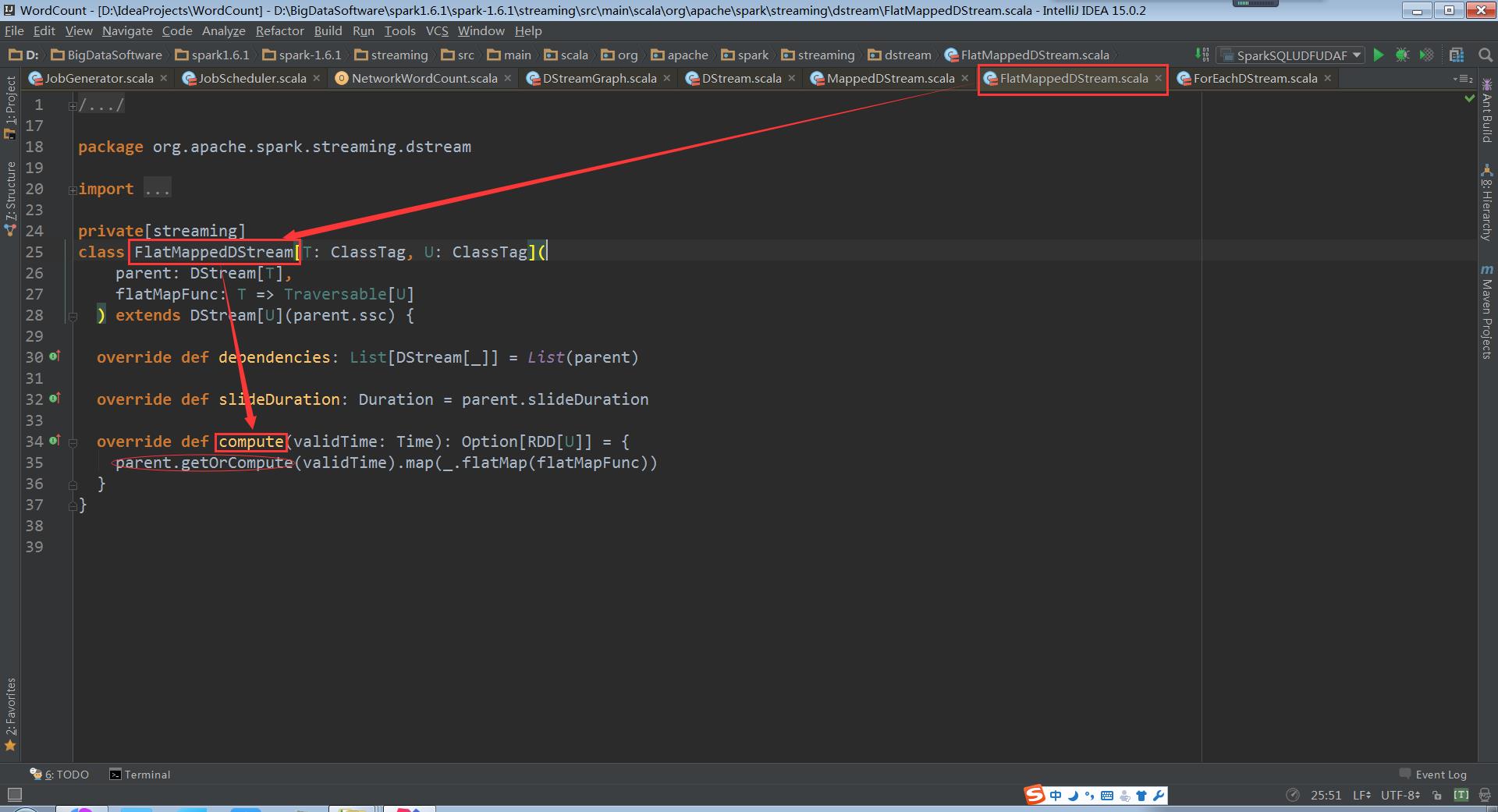Collapse the compute method fold on line 34

pyautogui.click(x=73, y=442)
